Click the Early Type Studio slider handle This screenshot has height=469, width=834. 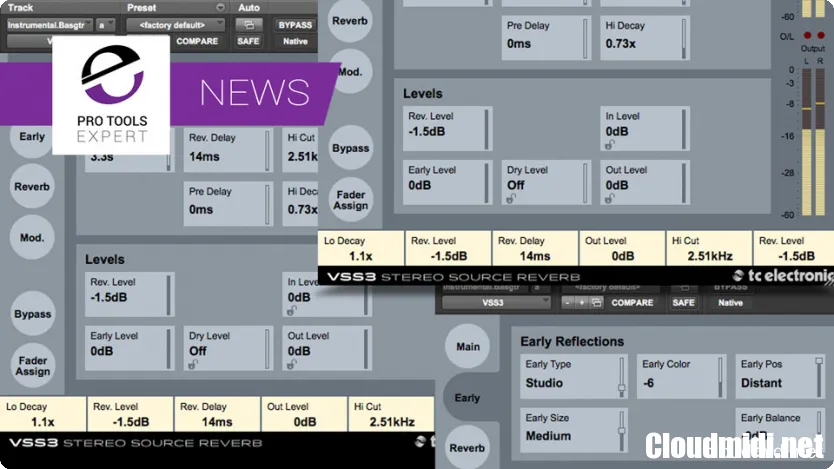(x=621, y=387)
